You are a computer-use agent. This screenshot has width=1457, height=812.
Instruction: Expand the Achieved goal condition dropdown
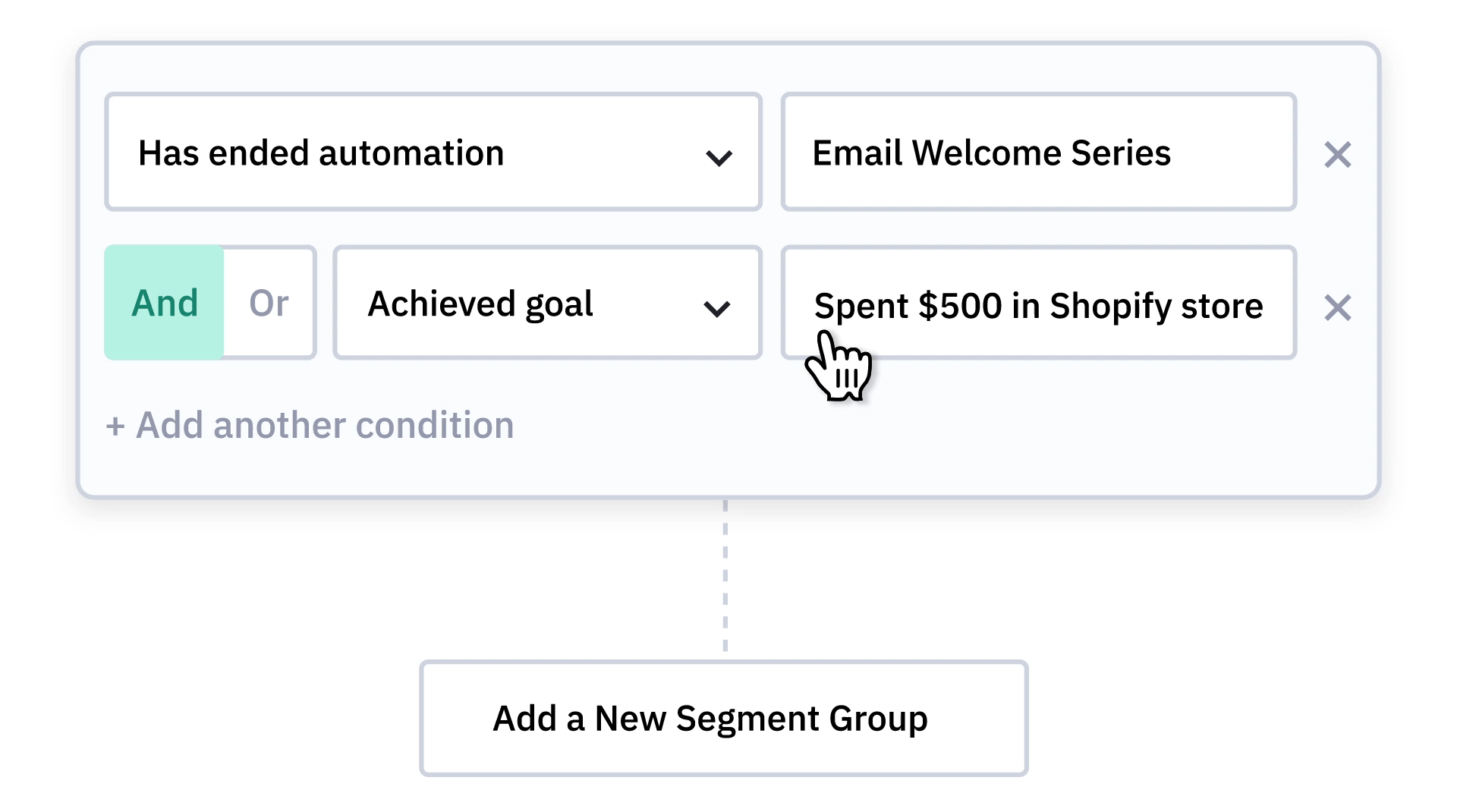[x=546, y=303]
